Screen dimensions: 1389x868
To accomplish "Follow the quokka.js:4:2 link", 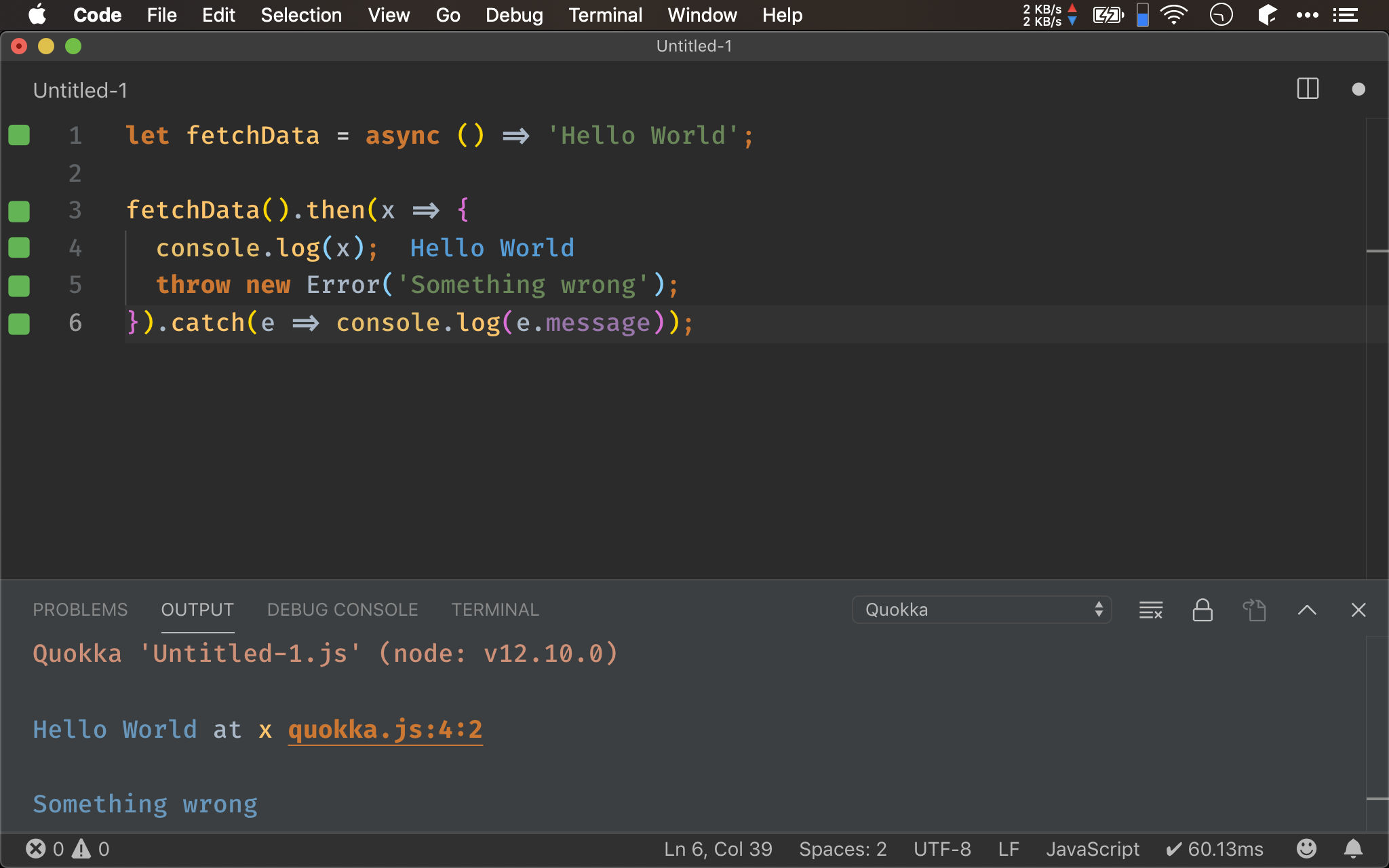I will point(385,730).
